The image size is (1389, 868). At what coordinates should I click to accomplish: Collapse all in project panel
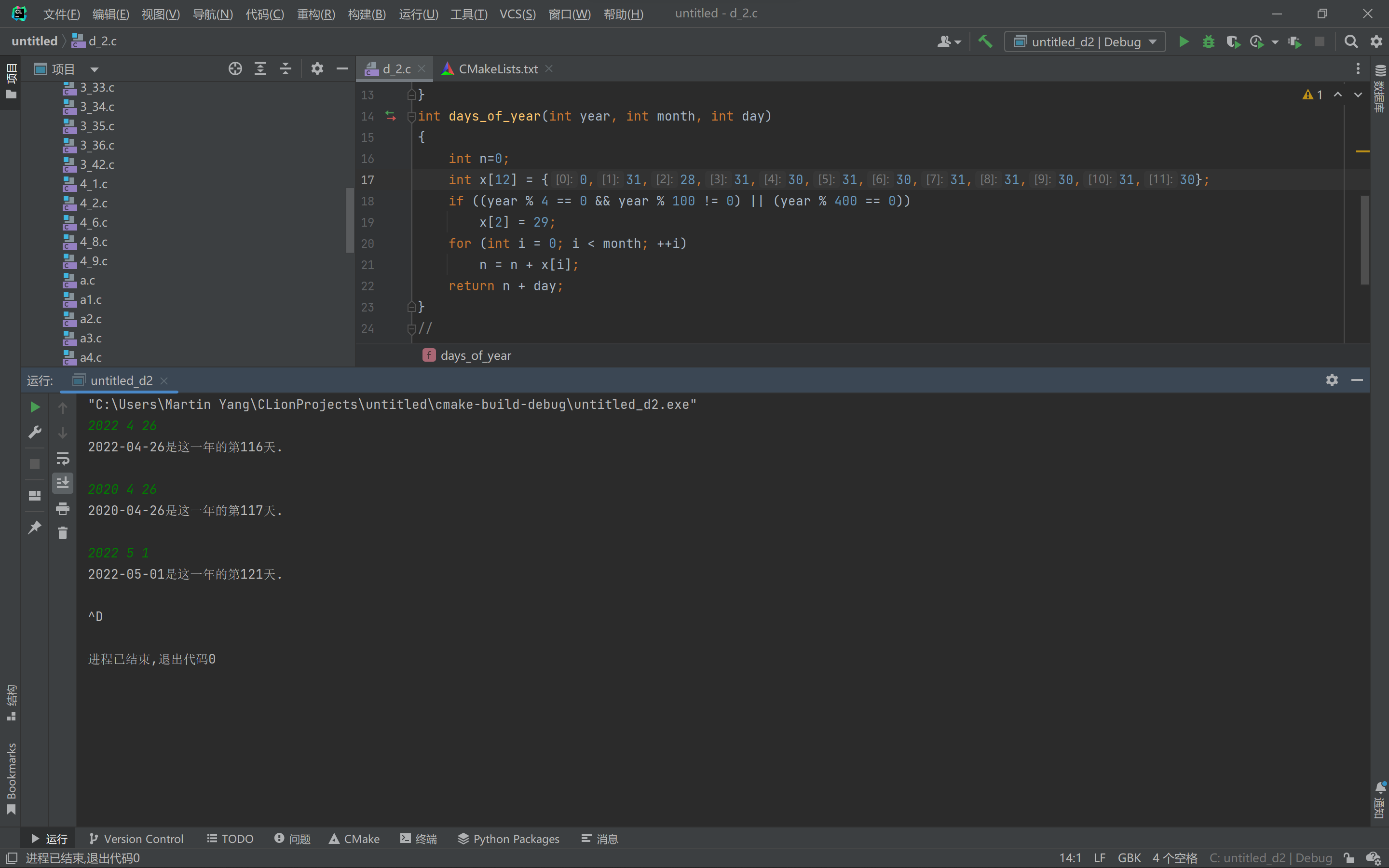(285, 69)
